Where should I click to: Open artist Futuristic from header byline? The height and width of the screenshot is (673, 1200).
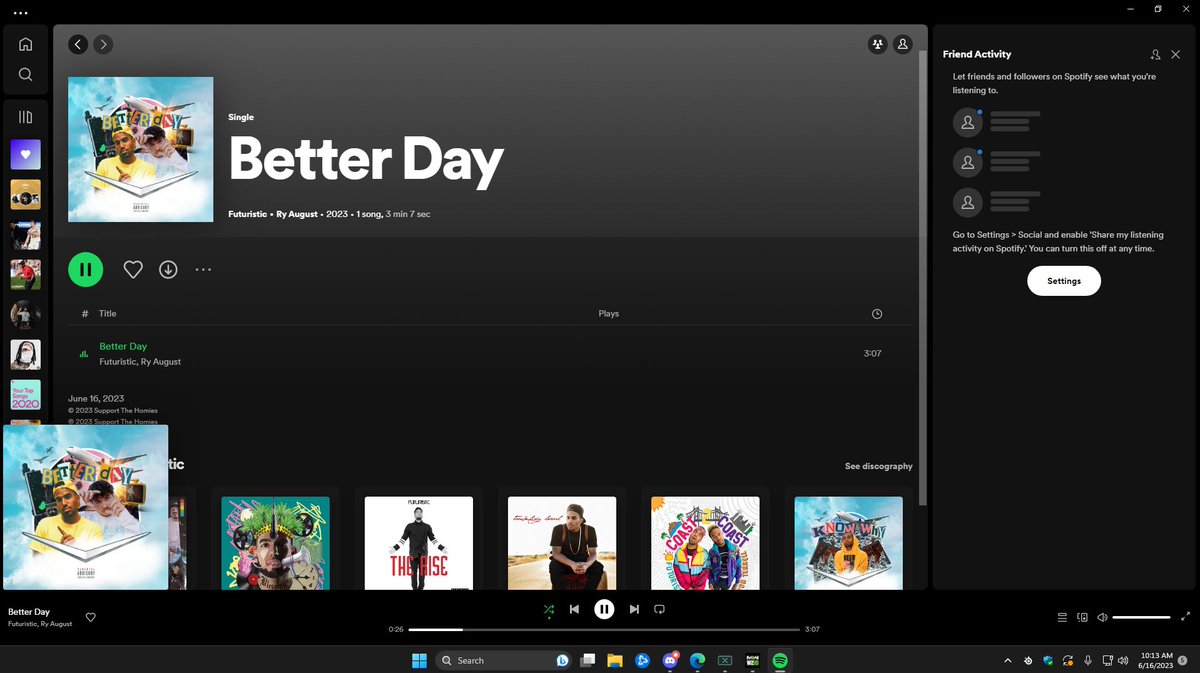(249, 214)
